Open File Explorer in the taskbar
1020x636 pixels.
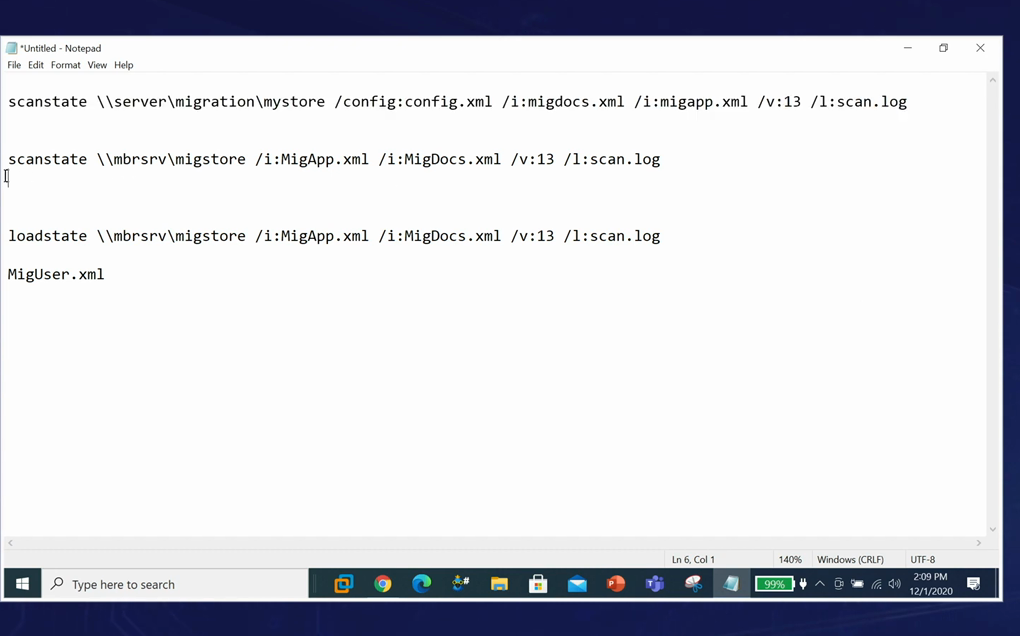click(x=499, y=584)
